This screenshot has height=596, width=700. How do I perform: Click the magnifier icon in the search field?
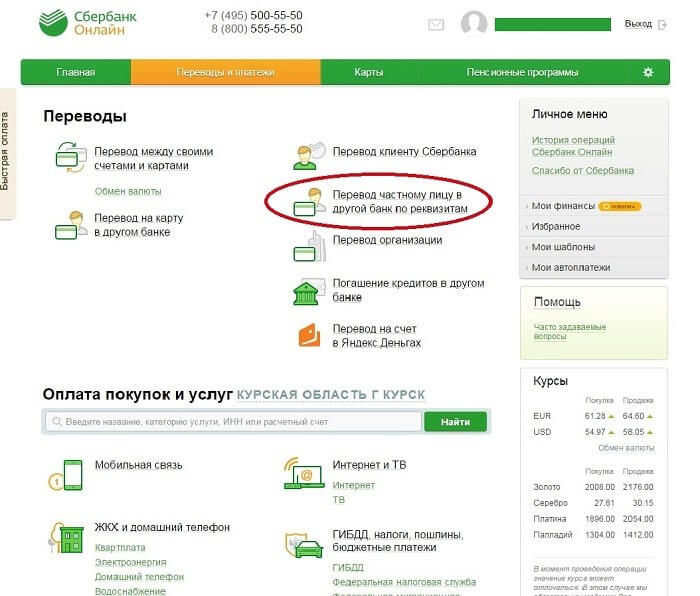[57, 421]
